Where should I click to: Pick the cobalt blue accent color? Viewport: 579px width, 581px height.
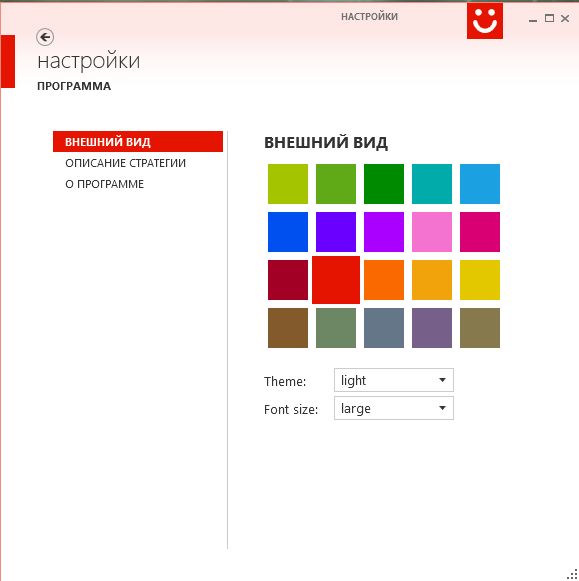tap(288, 232)
